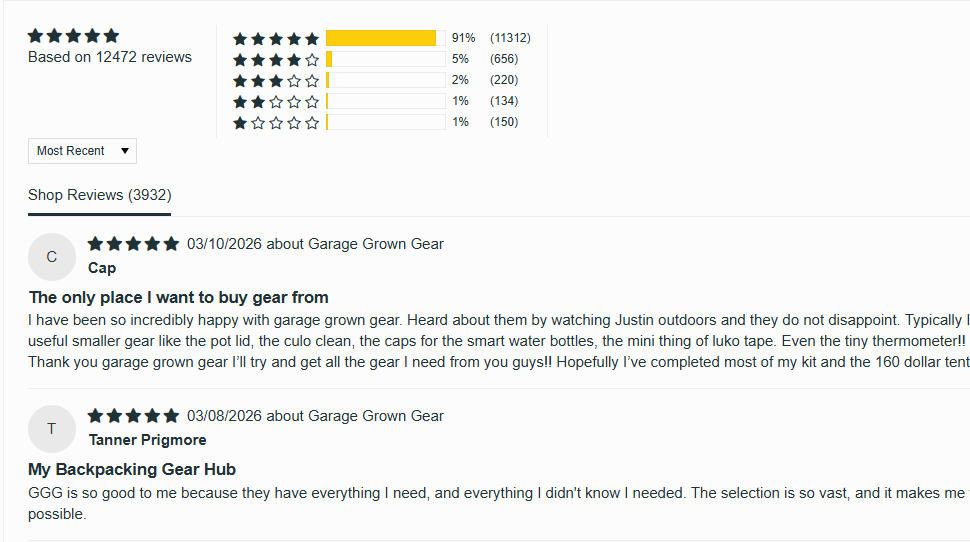Open the Most Recent sort dropdown
Image resolution: width=970 pixels, height=542 pixels.
71,151
